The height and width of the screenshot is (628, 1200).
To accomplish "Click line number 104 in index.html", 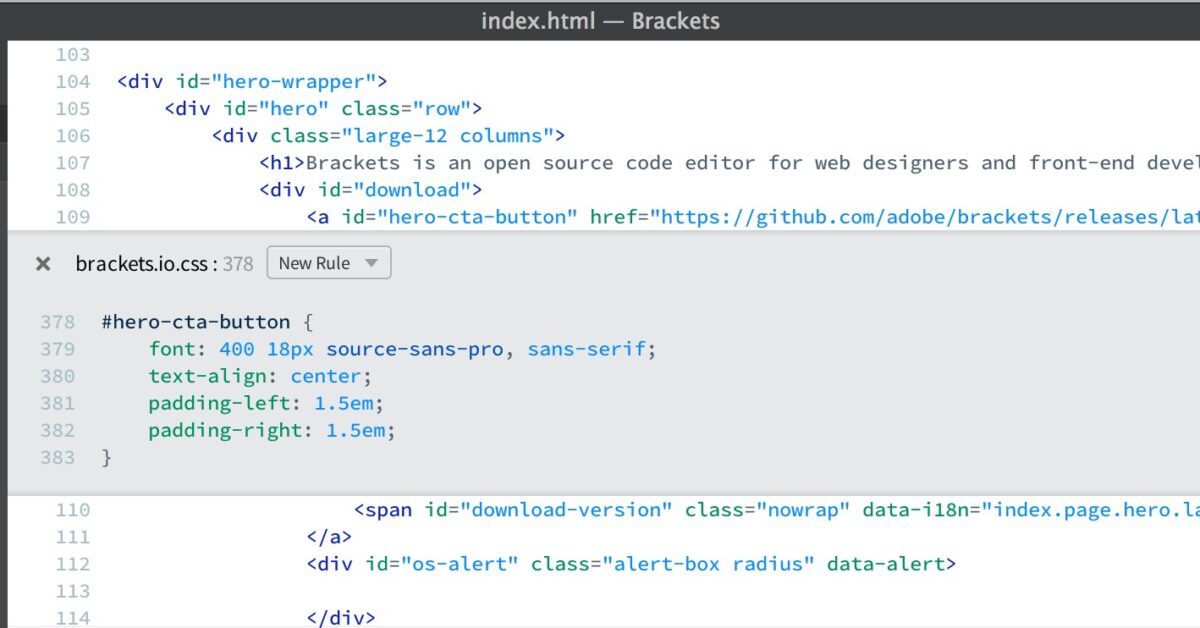I will pyautogui.click(x=71, y=81).
